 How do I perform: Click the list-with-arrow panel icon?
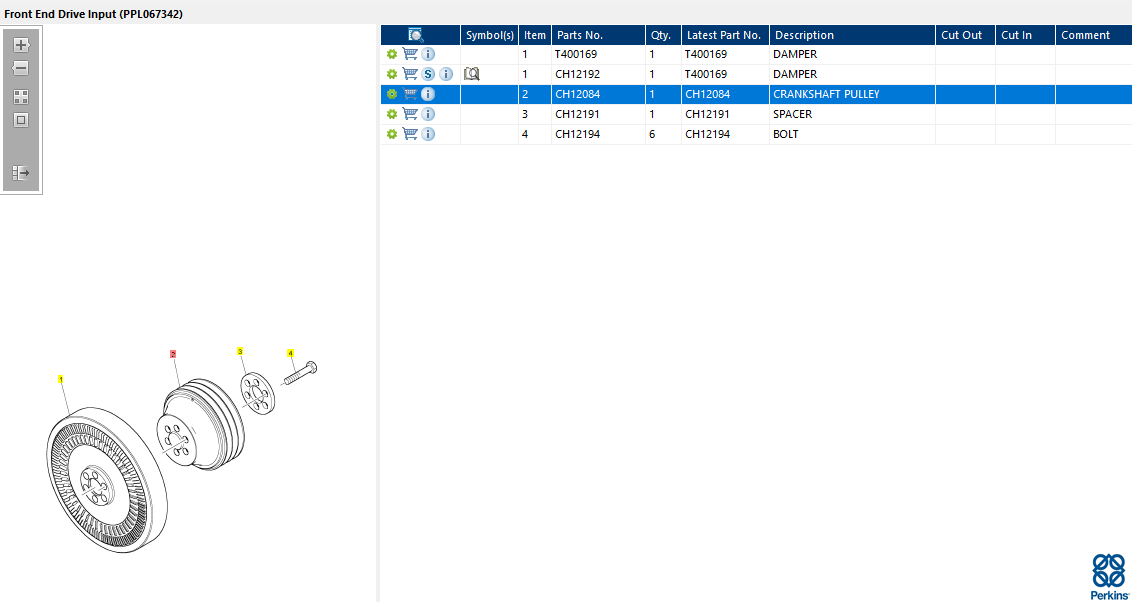pyautogui.click(x=21, y=173)
